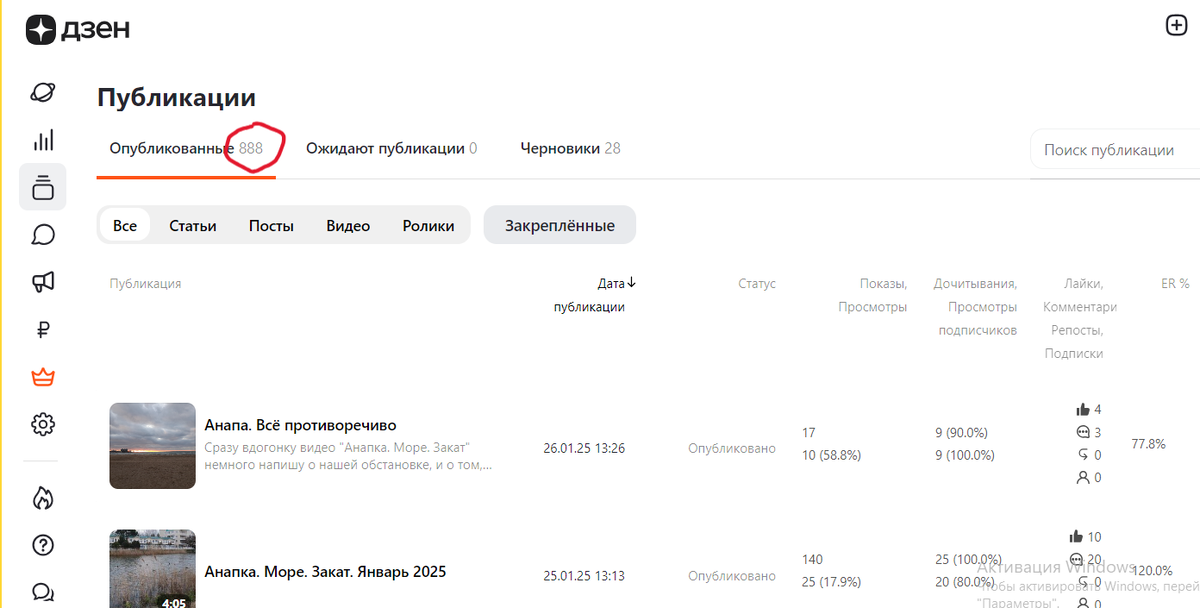Click the likes thumb icon in Январь 2025 row
This screenshot has height=608, width=1200.
(x=1076, y=537)
